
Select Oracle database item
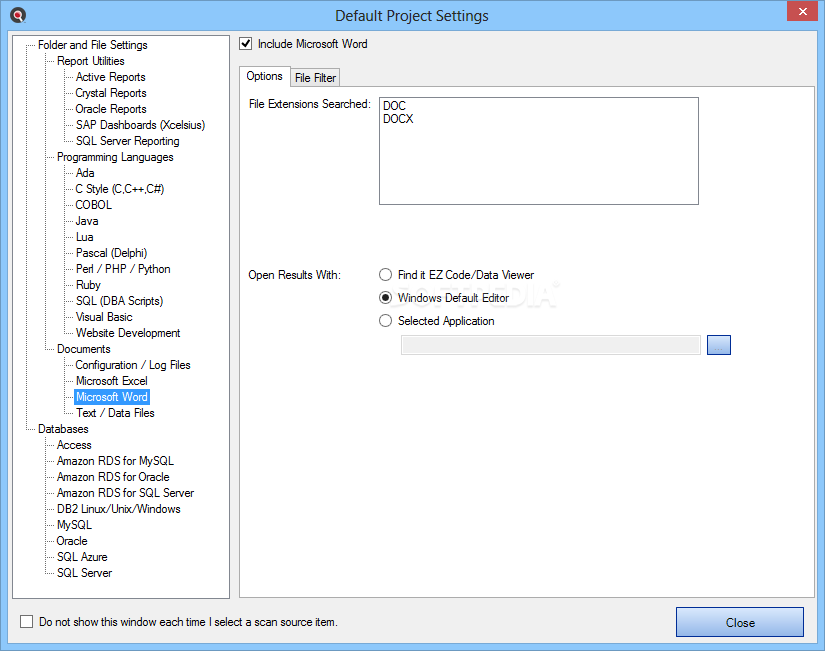72,541
